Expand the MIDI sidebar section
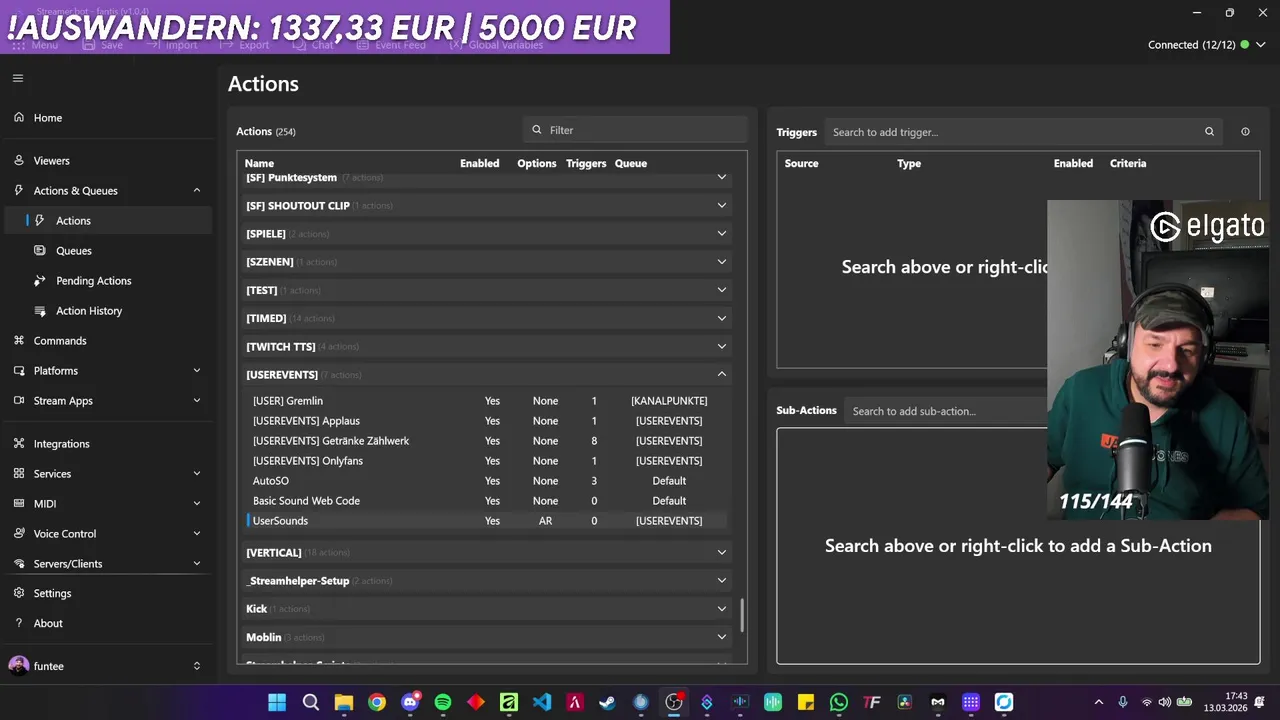 pos(196,503)
